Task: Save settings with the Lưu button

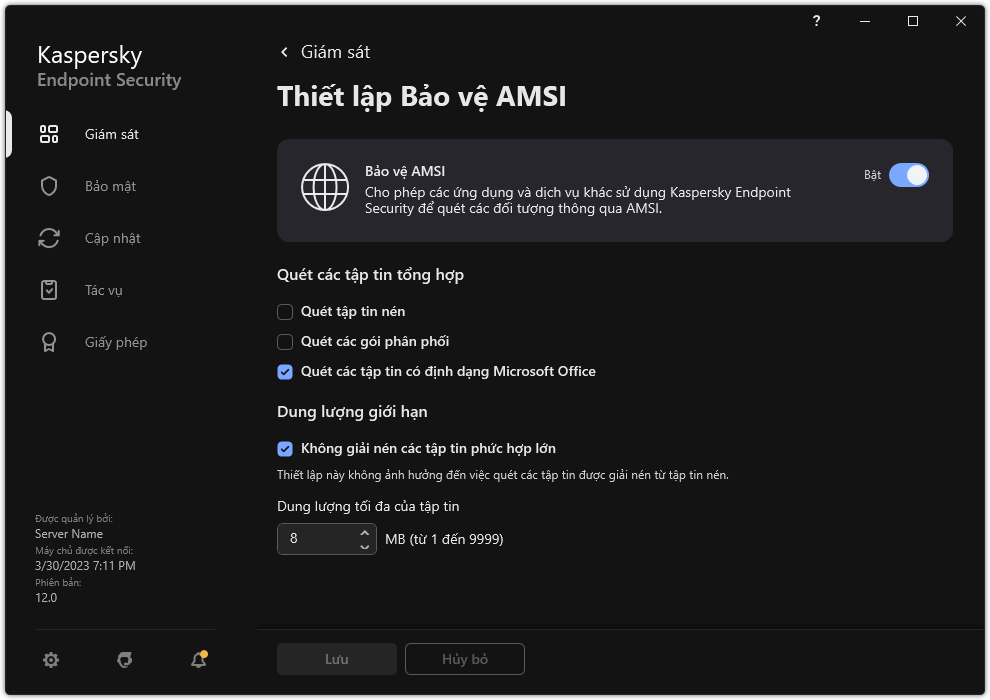Action: (336, 658)
